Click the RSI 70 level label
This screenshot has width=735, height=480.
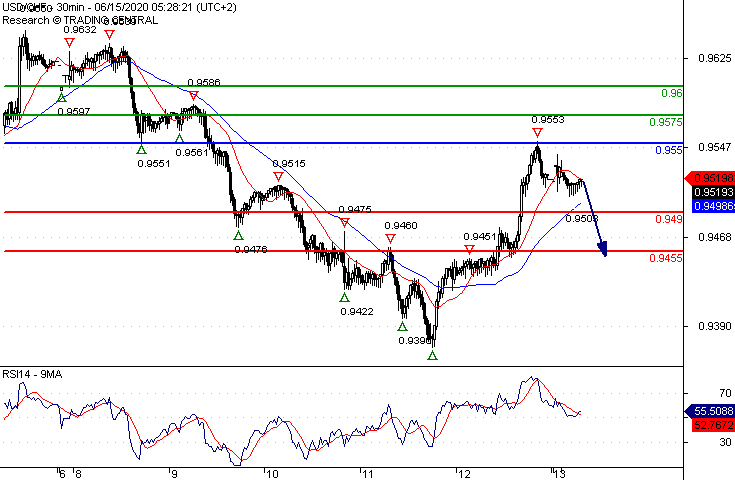725,393
